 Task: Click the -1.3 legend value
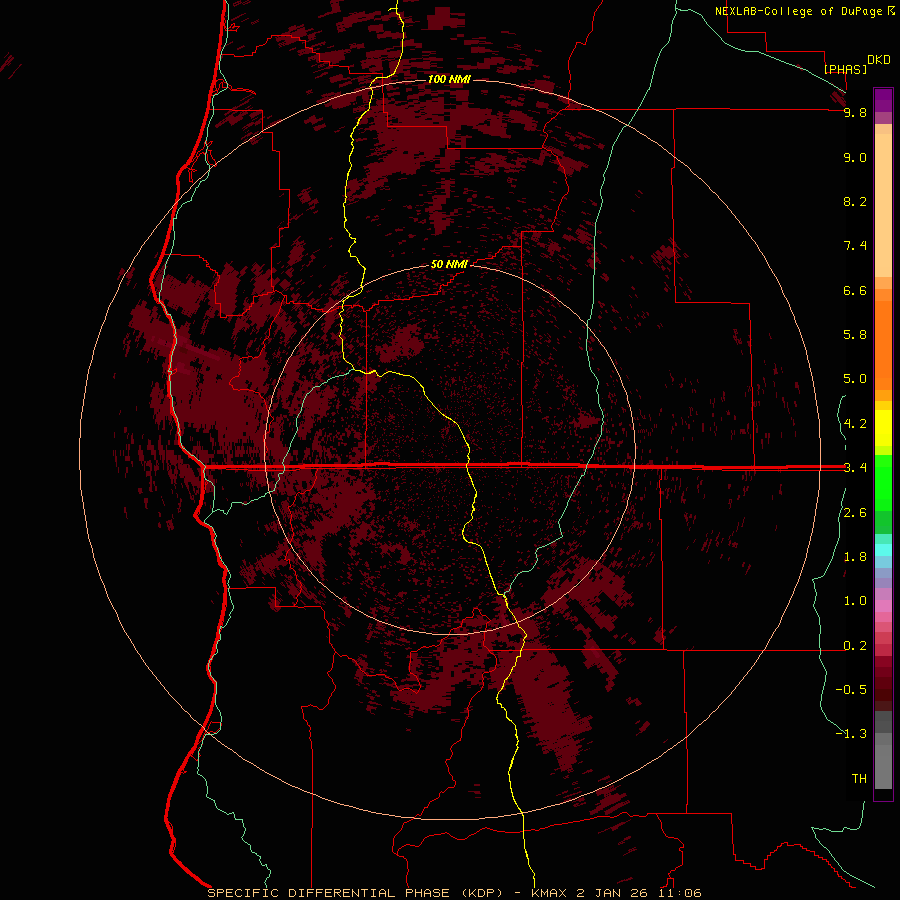[851, 734]
